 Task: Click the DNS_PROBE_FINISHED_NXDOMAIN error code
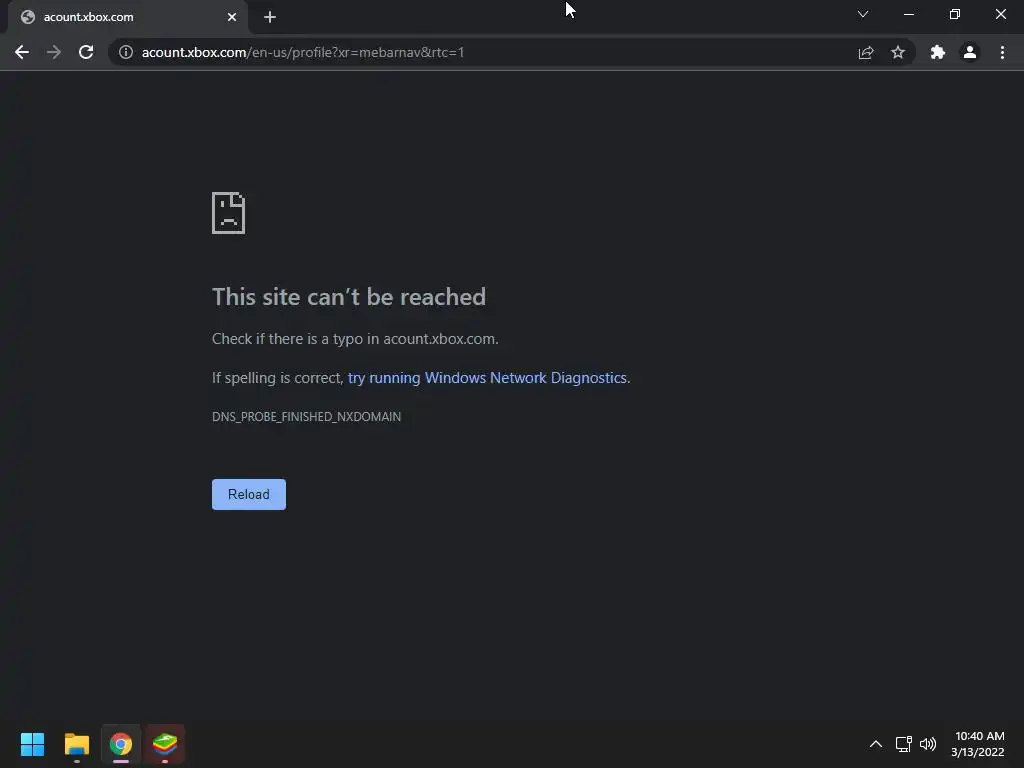306,417
